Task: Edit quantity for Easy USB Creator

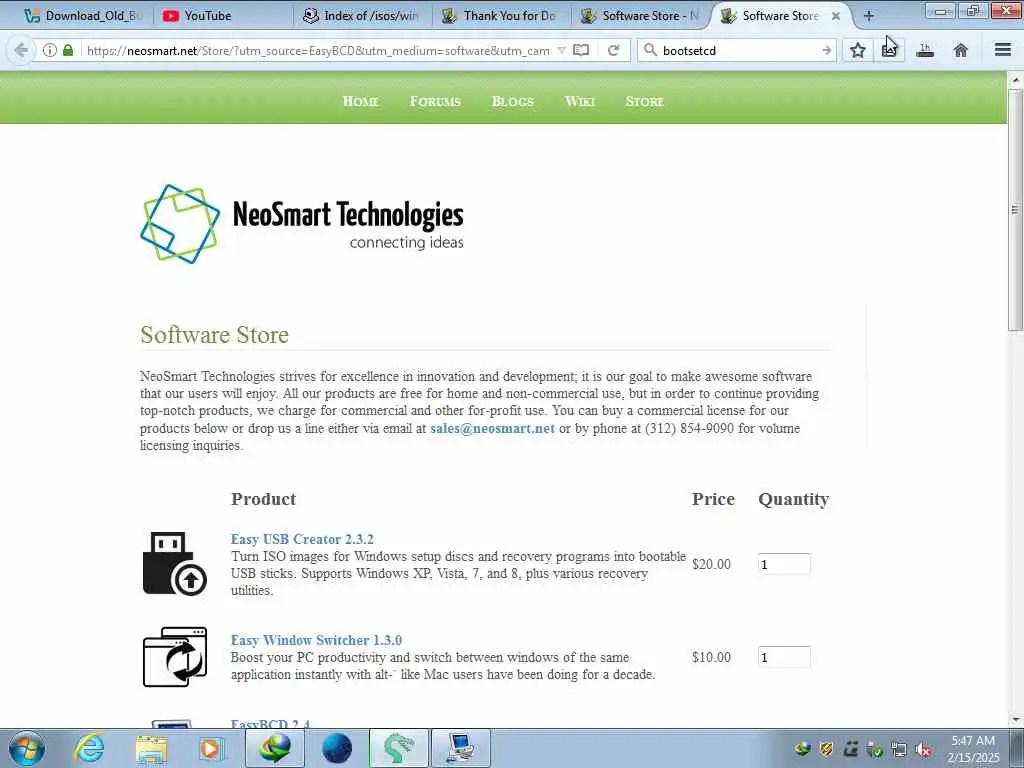Action: point(784,564)
